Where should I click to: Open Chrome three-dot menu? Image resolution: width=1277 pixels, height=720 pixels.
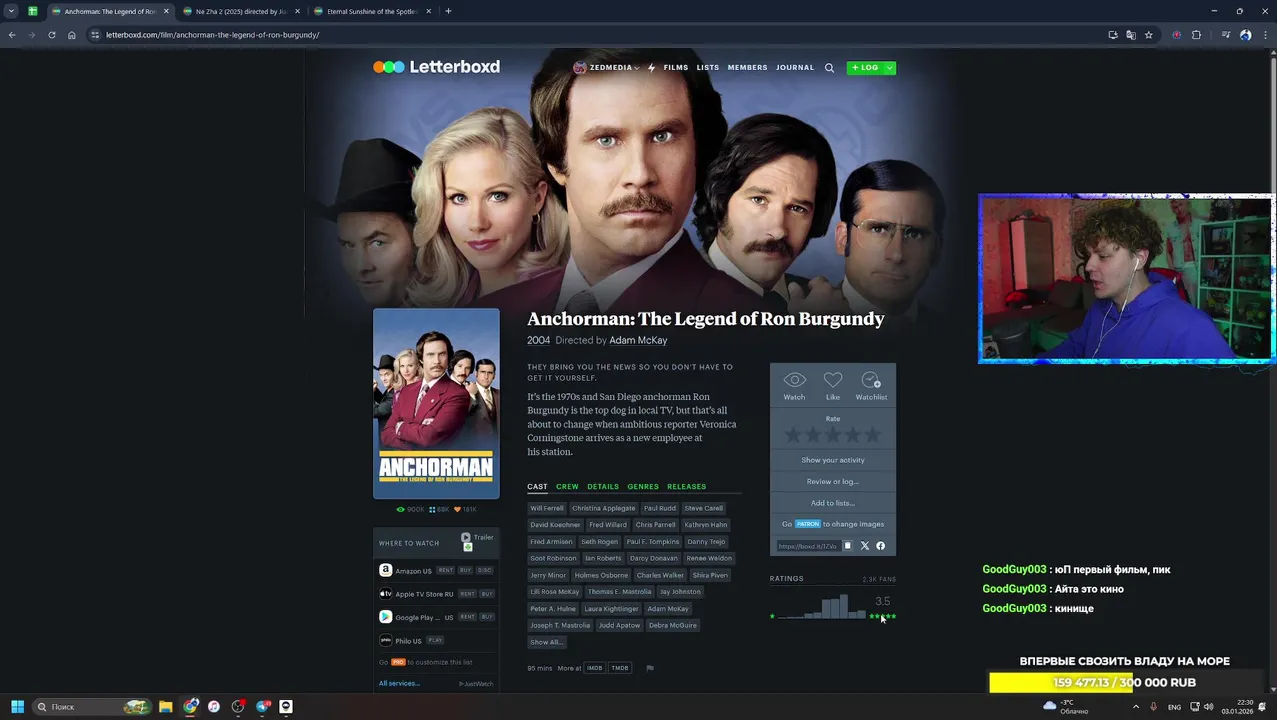(x=1264, y=35)
